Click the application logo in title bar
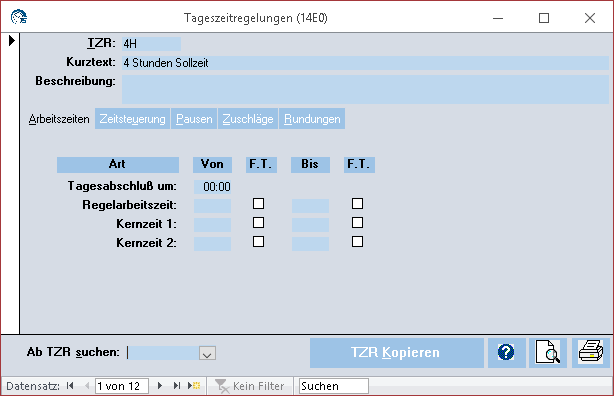 point(19,17)
